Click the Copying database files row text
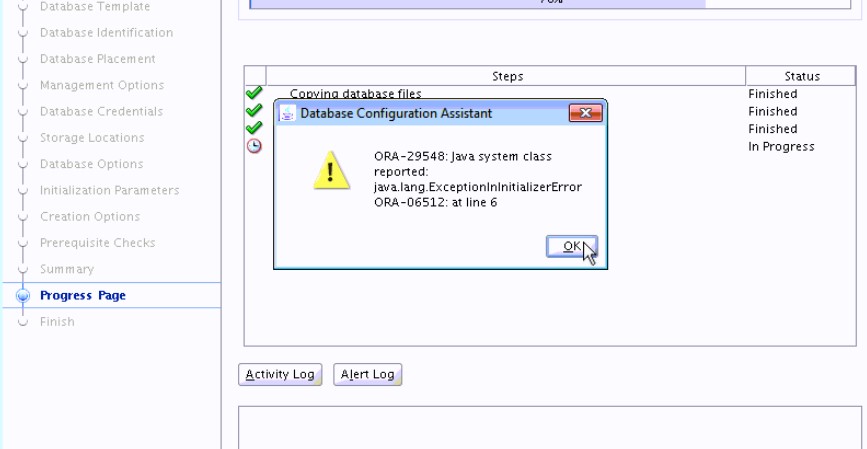 click(x=356, y=94)
